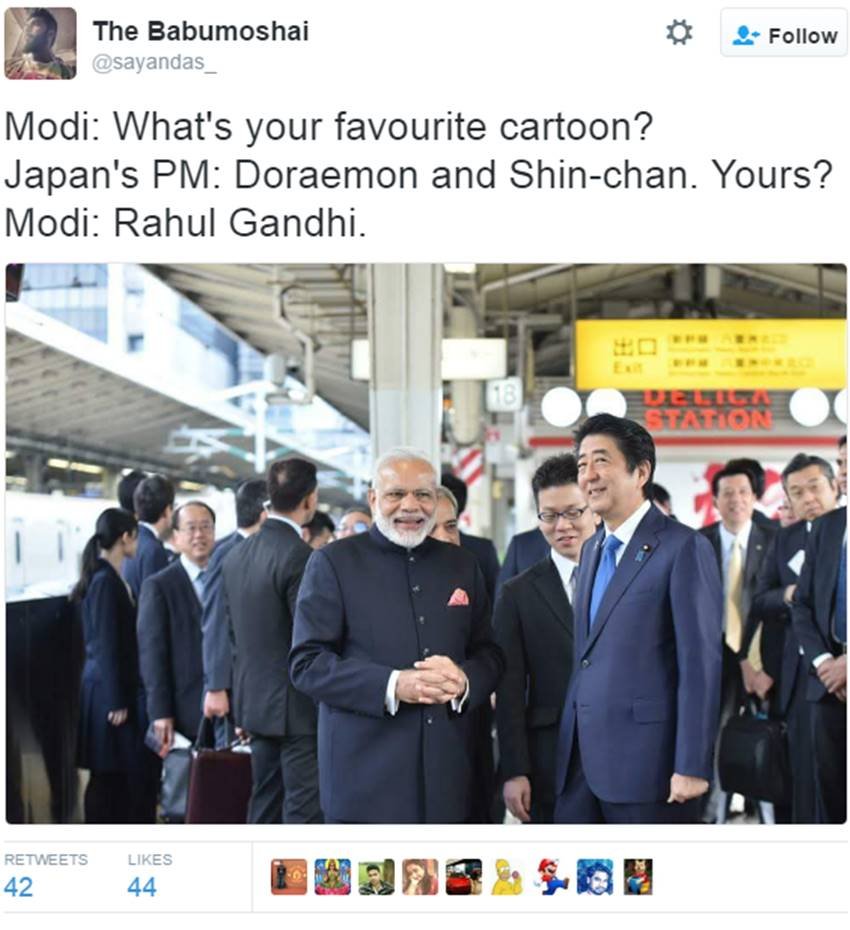Open the blue-tinted face liker avatar
The height and width of the screenshot is (930, 850).
[595, 877]
